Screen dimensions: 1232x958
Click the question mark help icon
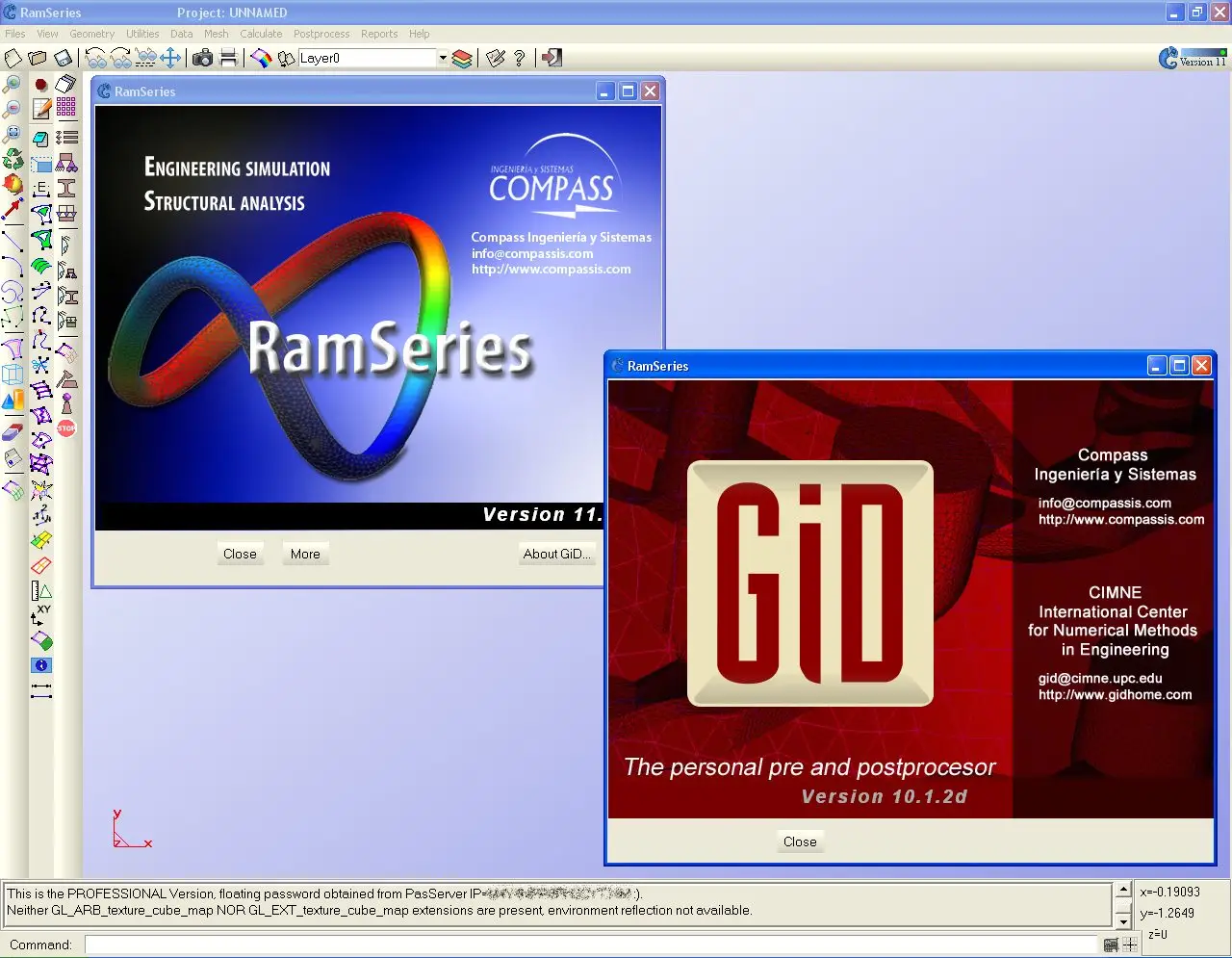(x=520, y=58)
